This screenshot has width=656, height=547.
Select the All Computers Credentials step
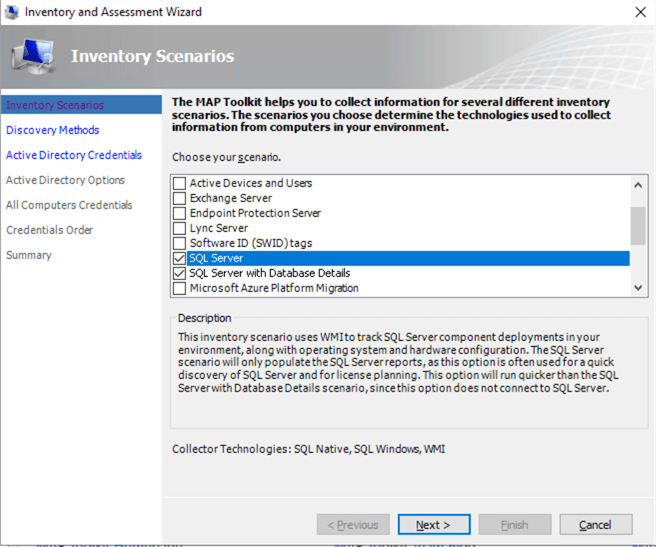coord(69,205)
